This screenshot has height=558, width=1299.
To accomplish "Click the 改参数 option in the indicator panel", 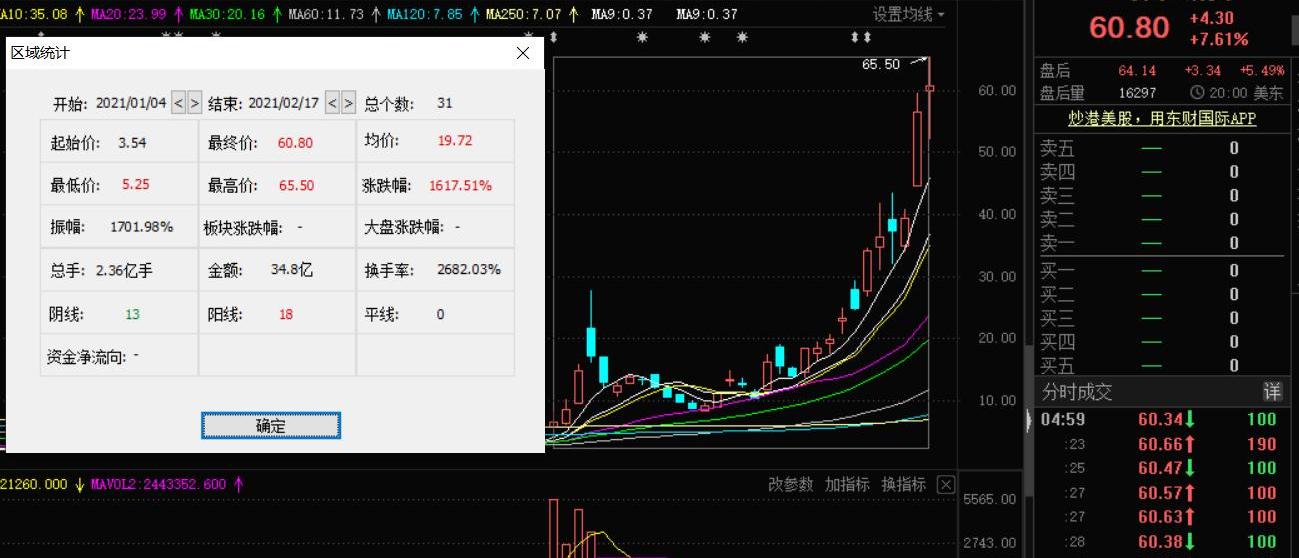I will (x=790, y=484).
